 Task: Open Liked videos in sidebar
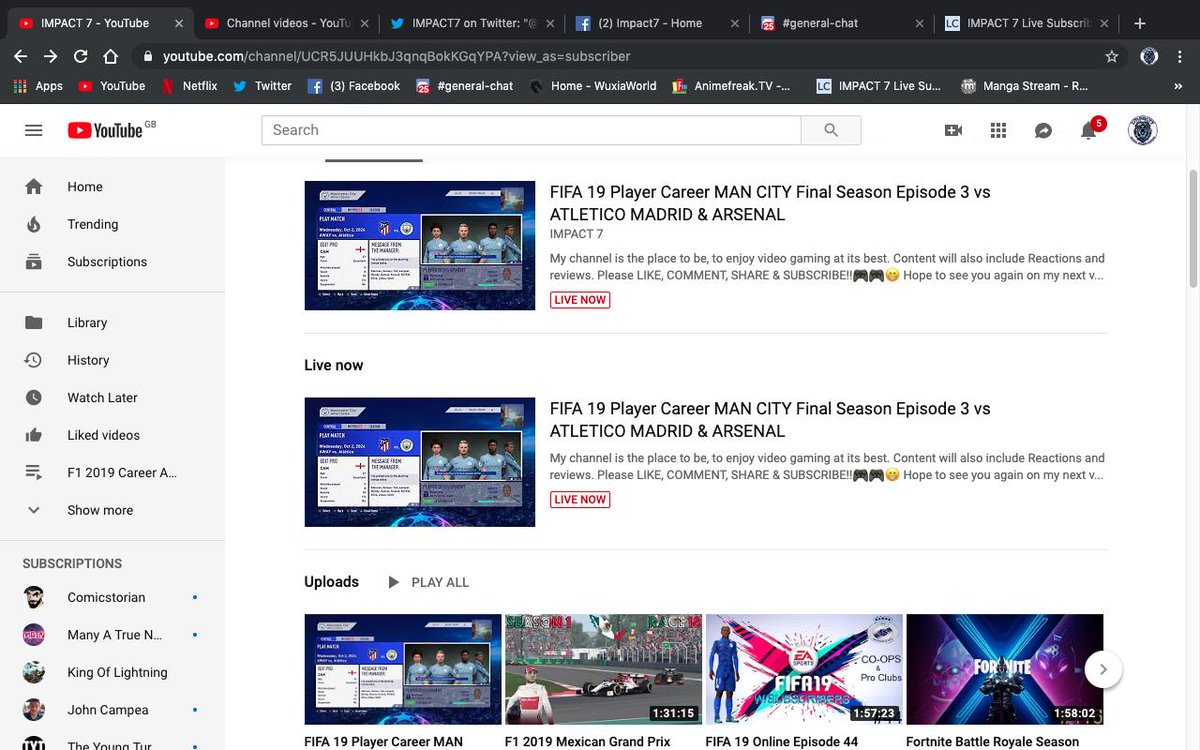pos(112,435)
